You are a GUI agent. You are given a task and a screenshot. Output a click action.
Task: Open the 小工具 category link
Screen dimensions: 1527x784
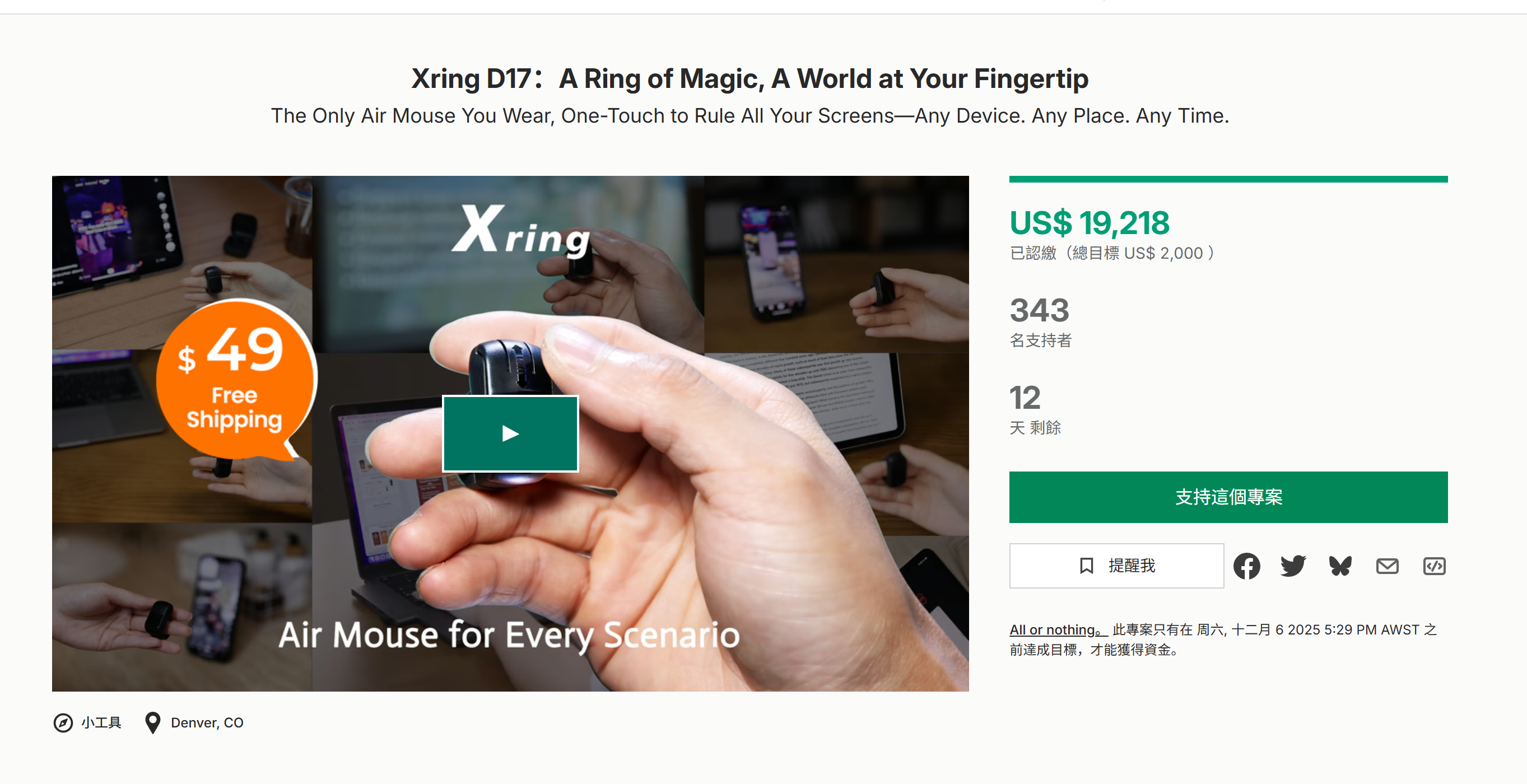101,722
